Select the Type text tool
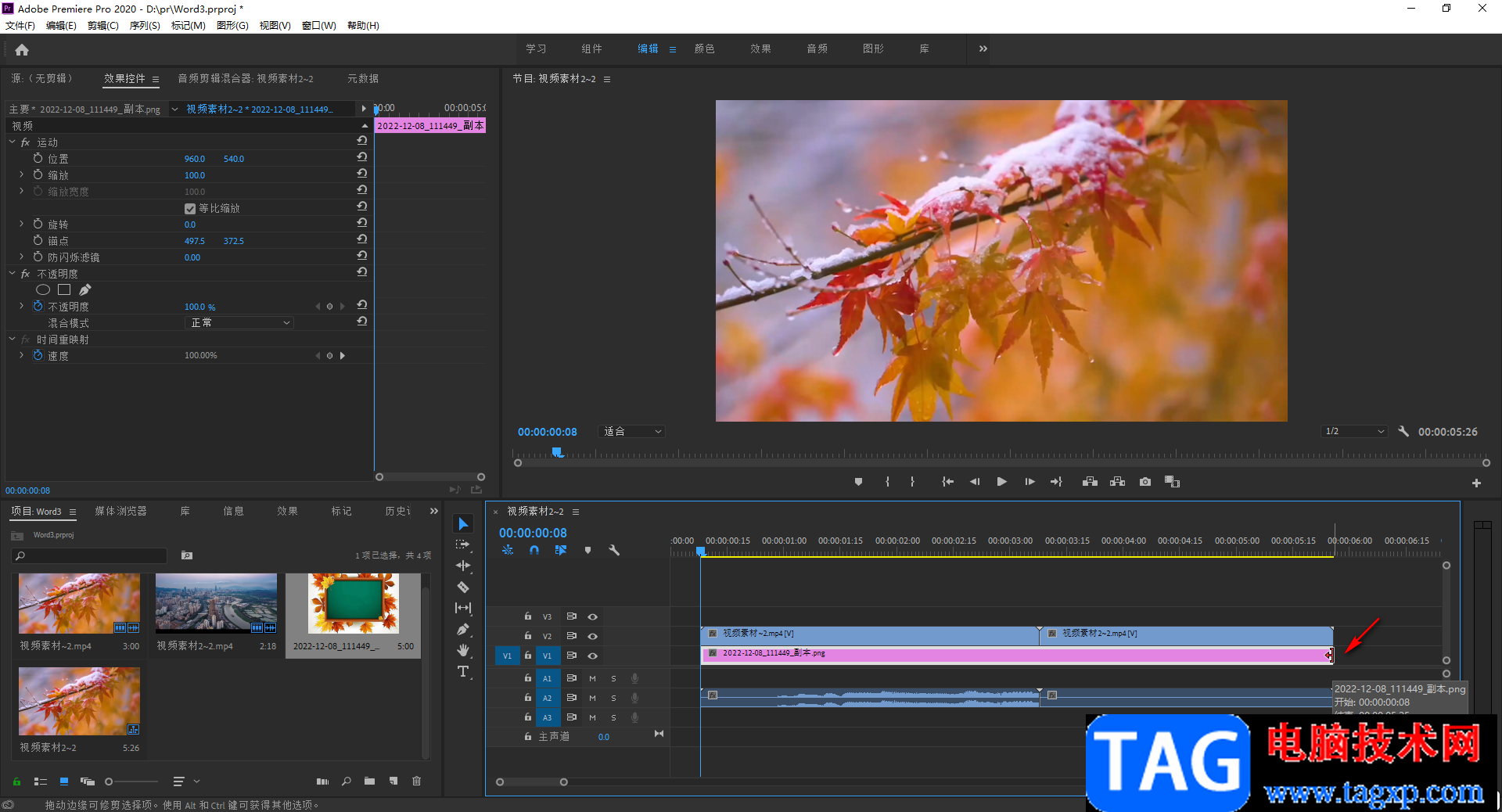 463,671
